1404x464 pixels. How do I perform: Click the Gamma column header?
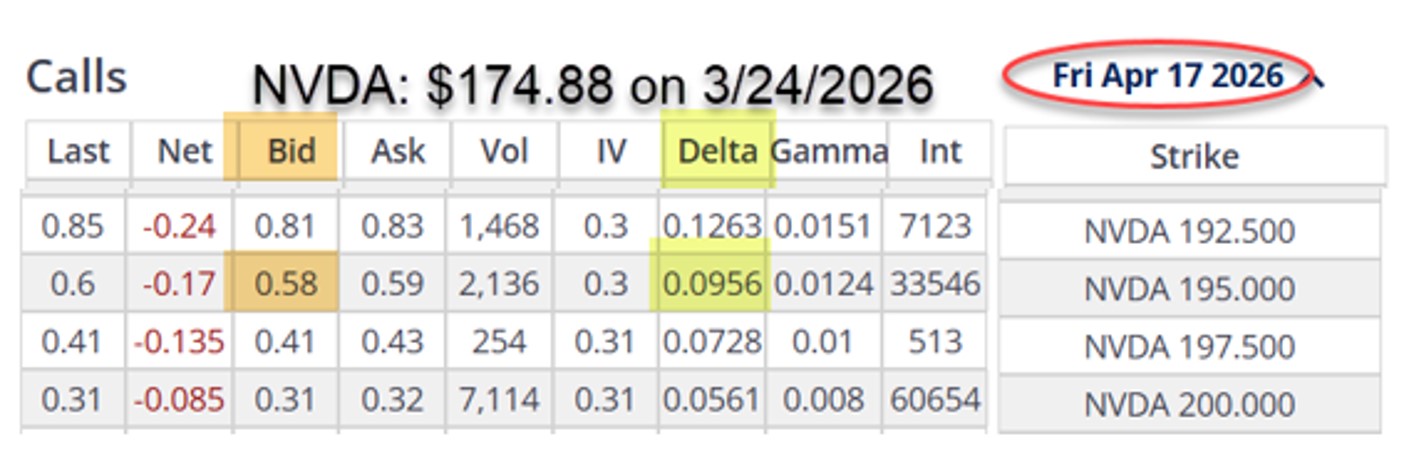pyautogui.click(x=829, y=151)
